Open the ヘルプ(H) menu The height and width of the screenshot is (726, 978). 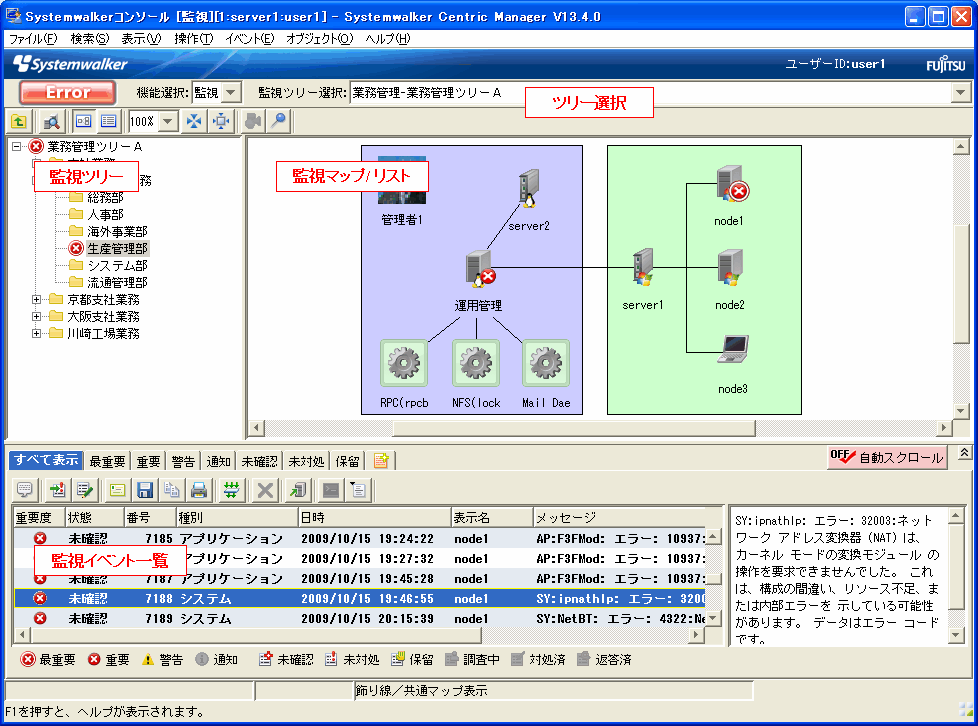click(387, 39)
